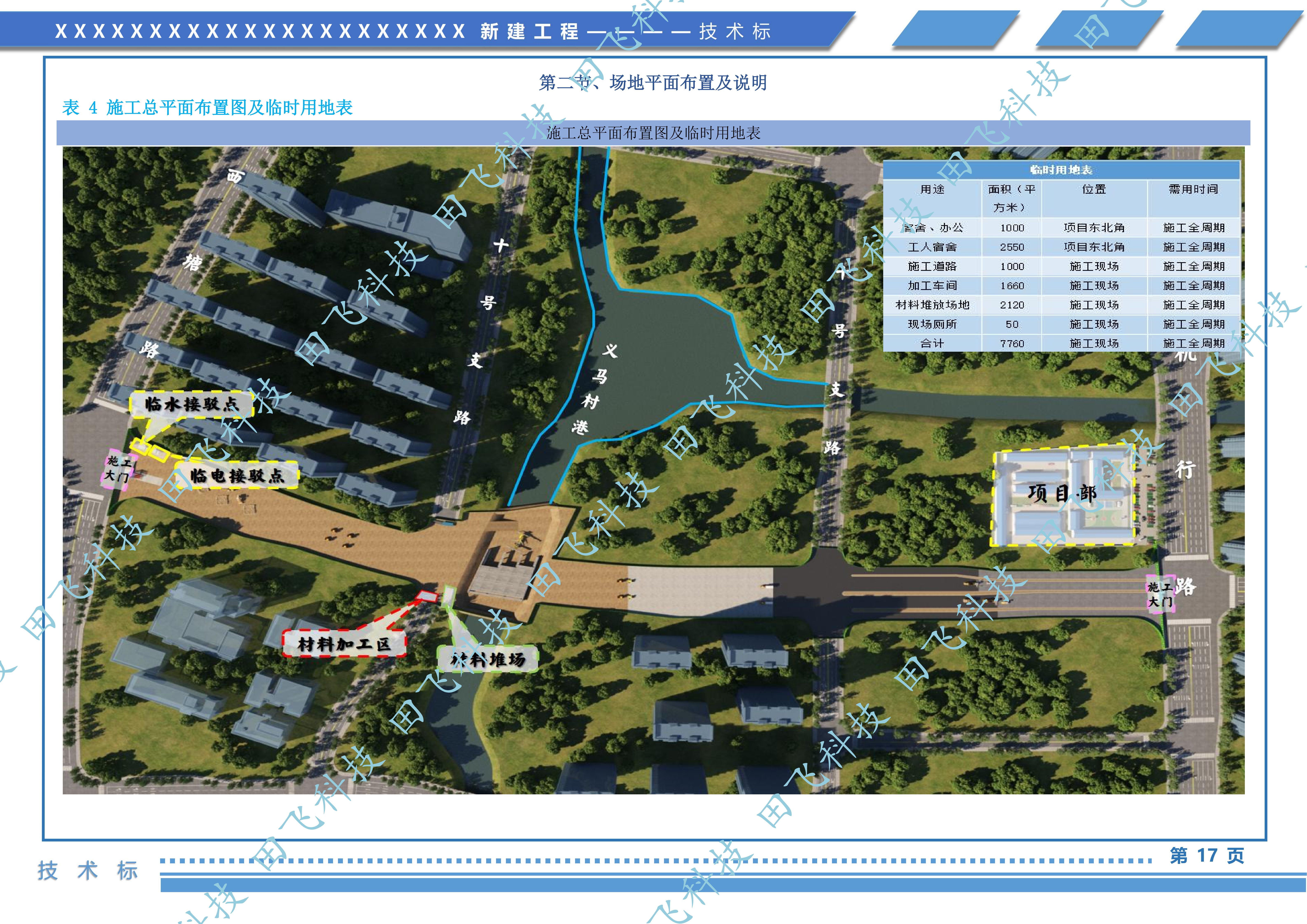Click the 临电接驳点 callout label
The width and height of the screenshot is (1307, 924).
[x=237, y=475]
